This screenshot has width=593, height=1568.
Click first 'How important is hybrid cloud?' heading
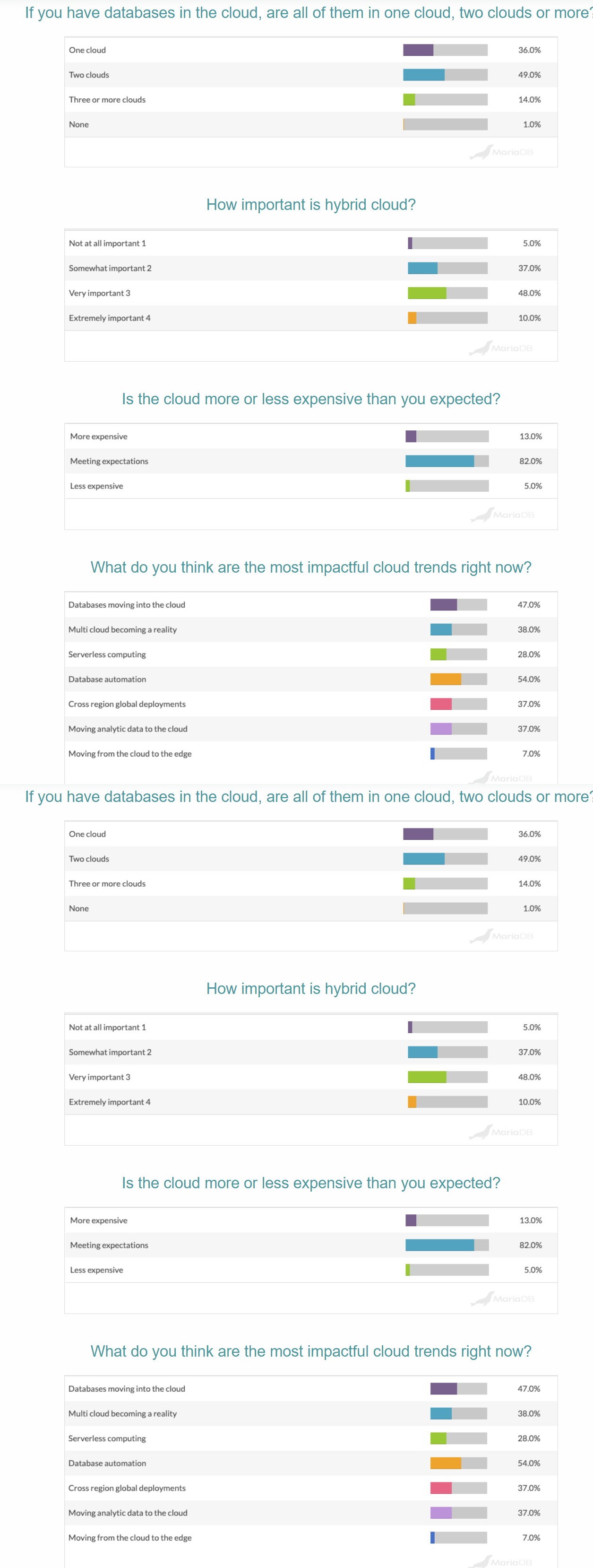311,205
